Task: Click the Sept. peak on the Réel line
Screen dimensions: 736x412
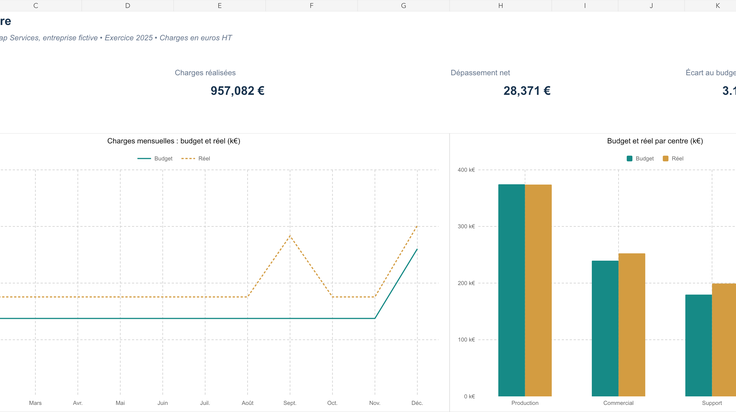Action: pos(290,236)
